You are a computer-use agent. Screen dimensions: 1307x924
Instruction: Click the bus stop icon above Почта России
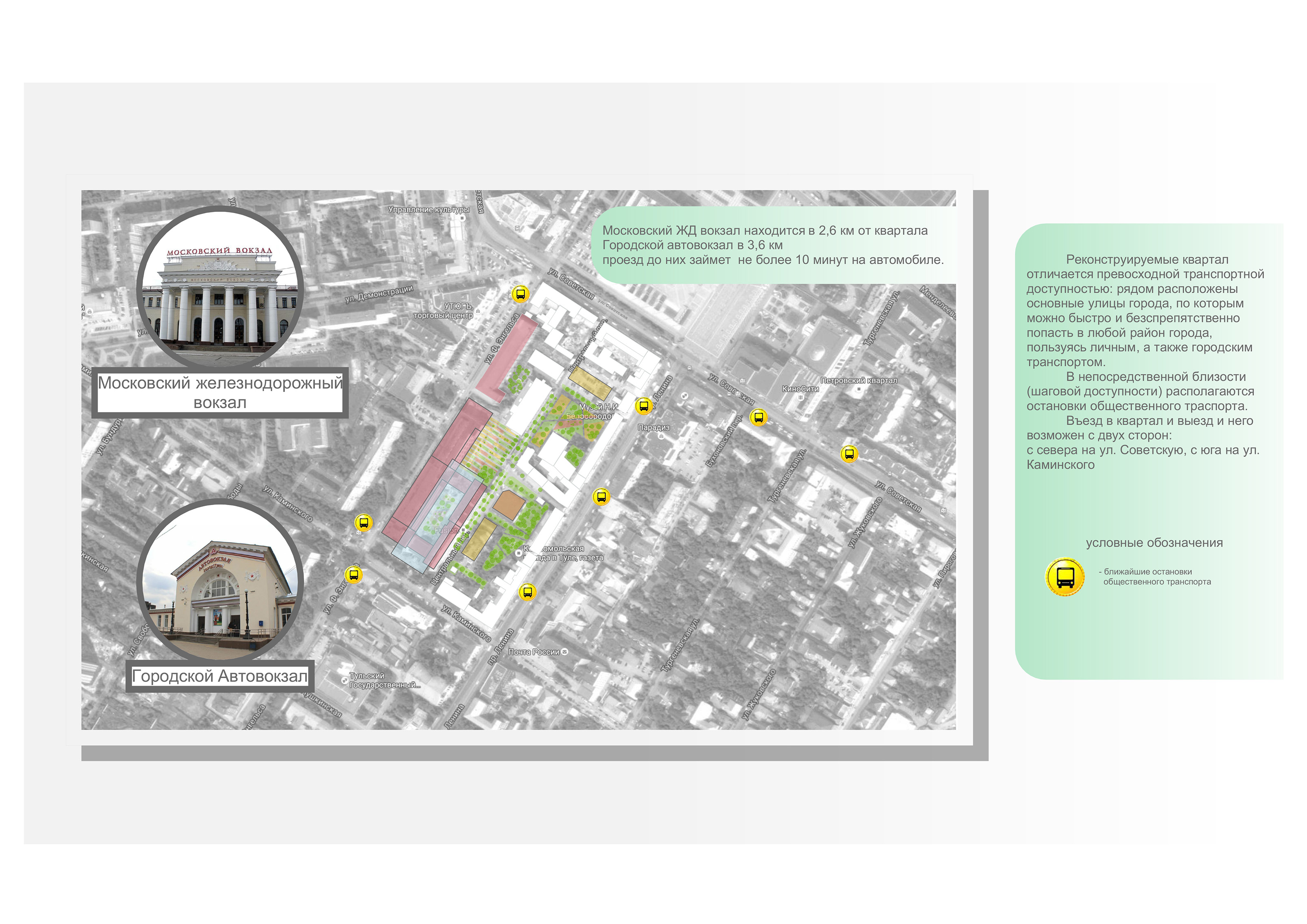528,592
